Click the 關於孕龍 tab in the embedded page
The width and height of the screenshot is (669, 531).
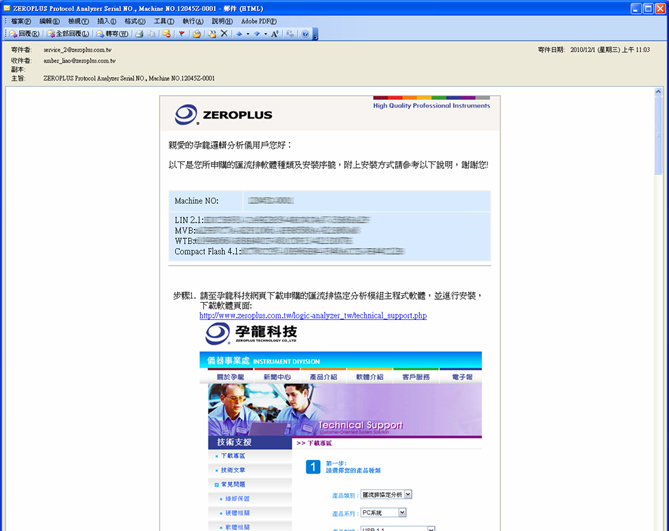[x=230, y=377]
